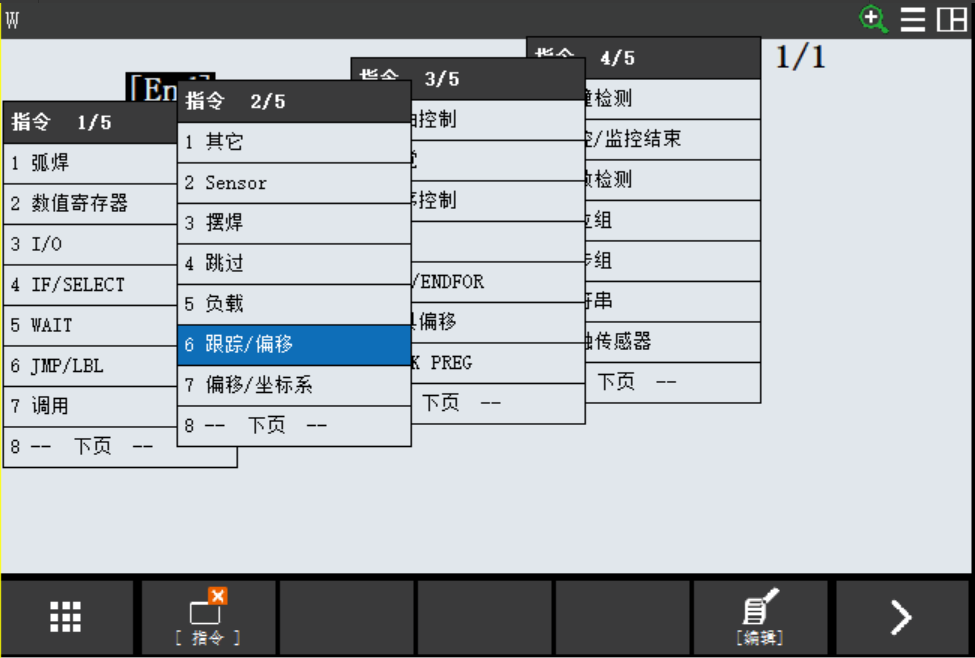The image size is (975, 658).
Task: Choose the IF/SELECT instruction
Action: [x=90, y=285]
